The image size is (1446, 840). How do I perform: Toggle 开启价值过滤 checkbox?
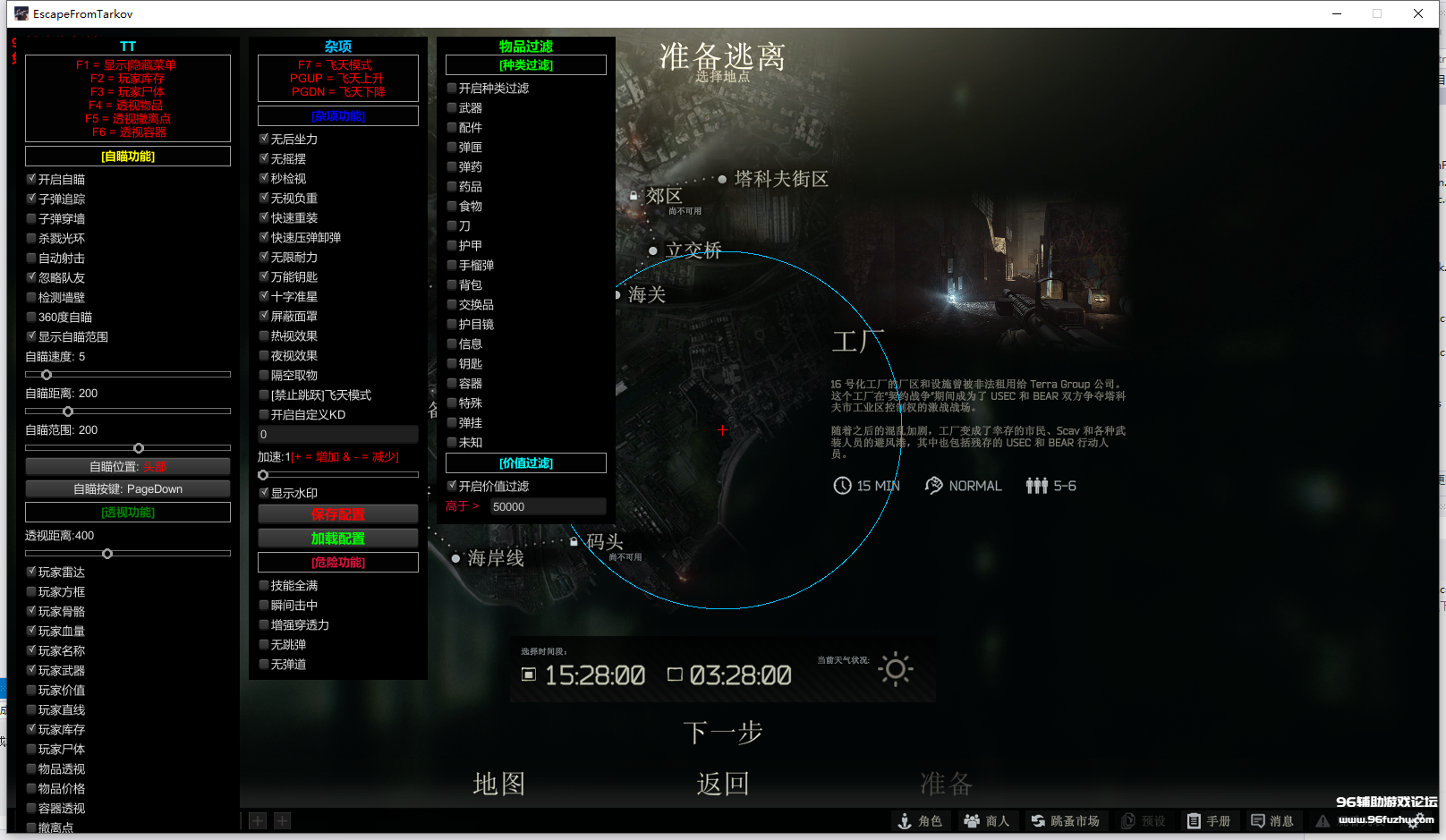coord(452,486)
